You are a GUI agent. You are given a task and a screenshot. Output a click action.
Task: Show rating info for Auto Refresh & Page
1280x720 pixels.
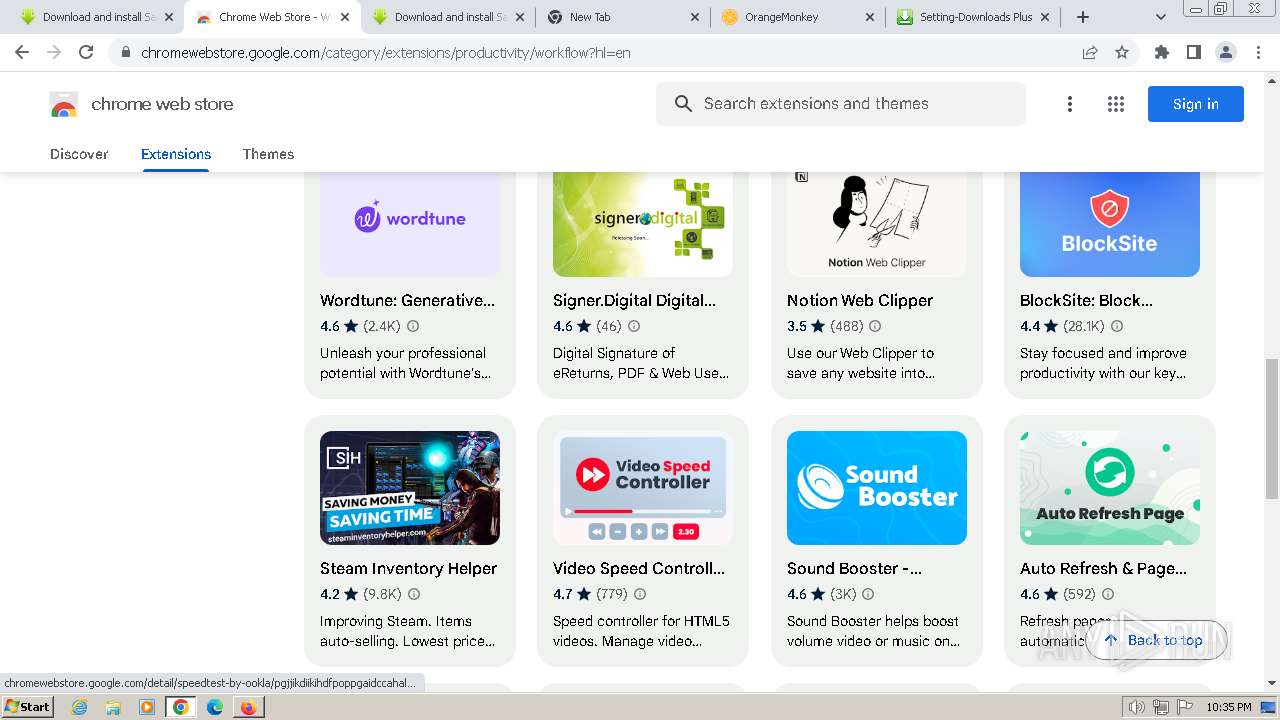click(1108, 594)
